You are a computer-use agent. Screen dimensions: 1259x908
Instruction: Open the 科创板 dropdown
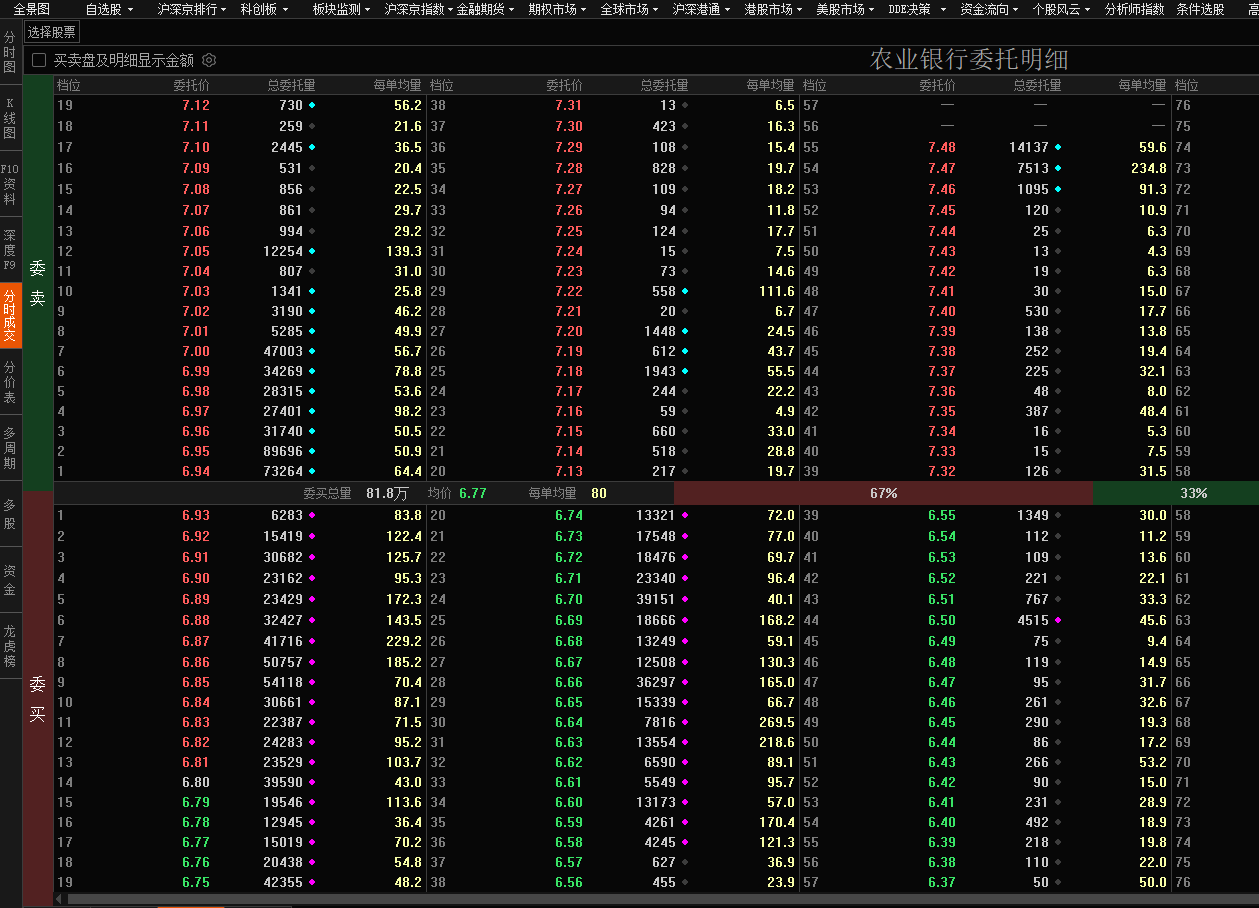click(264, 9)
